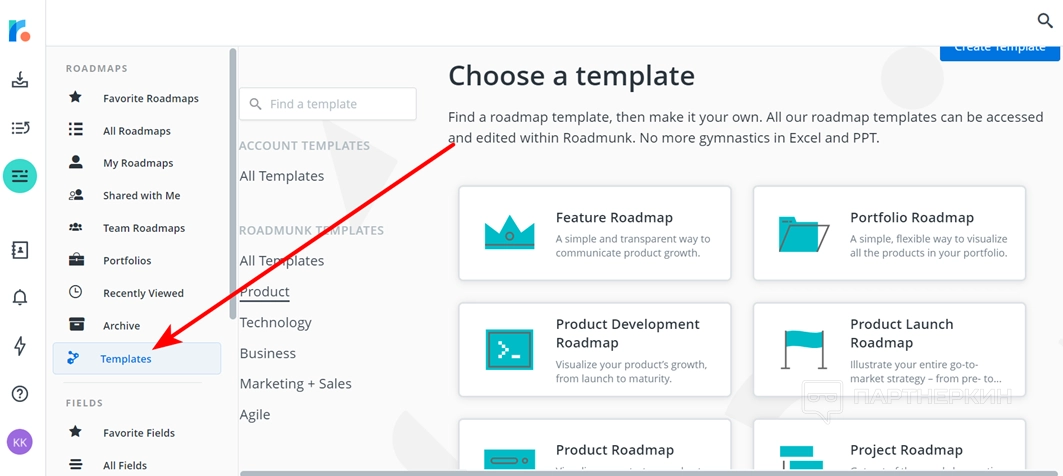Image resolution: width=1063 pixels, height=476 pixels.
Task: Choose the Feature Roadmap template card
Action: click(x=595, y=233)
